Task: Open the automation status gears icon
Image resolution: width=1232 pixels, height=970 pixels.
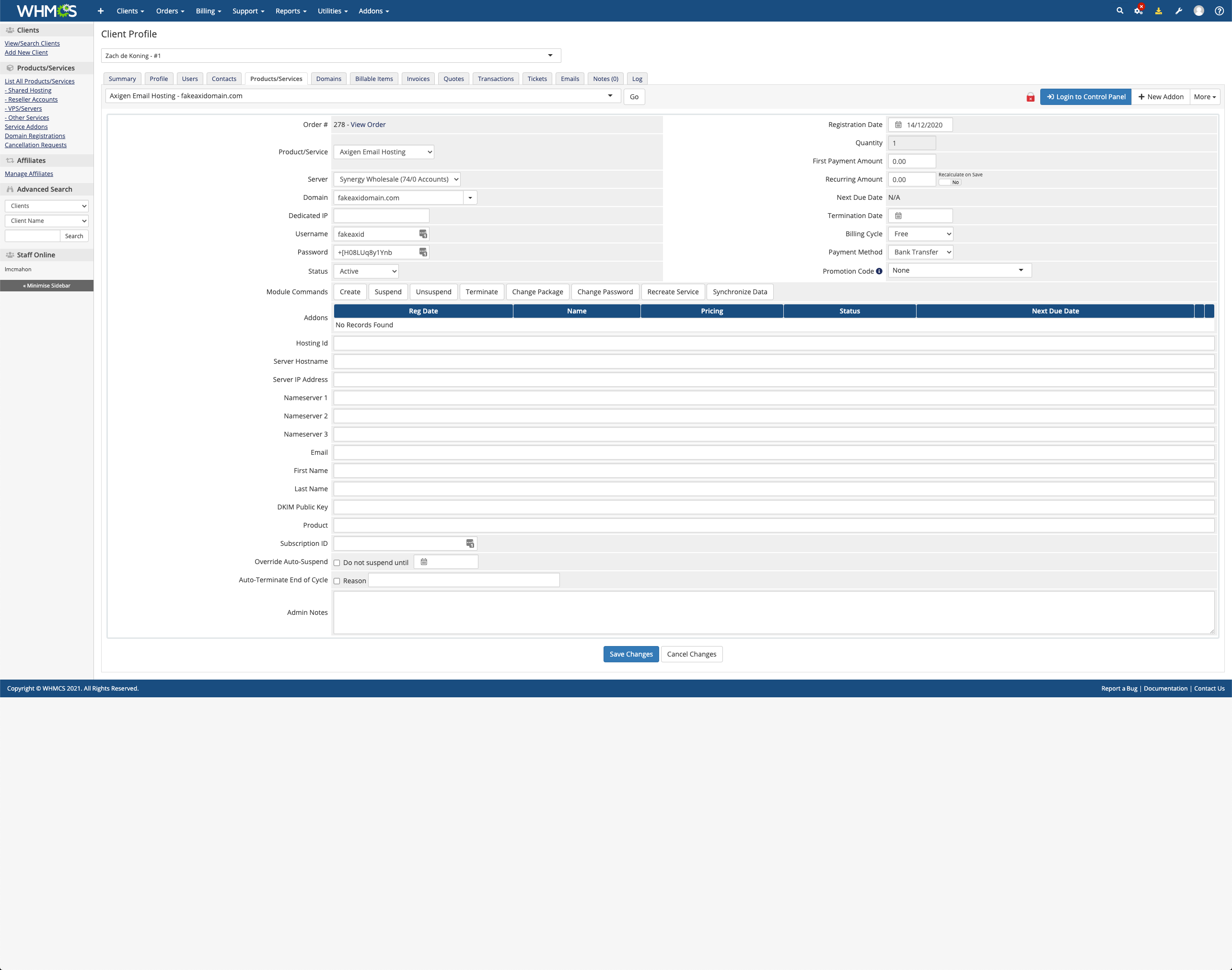Action: point(1138,11)
